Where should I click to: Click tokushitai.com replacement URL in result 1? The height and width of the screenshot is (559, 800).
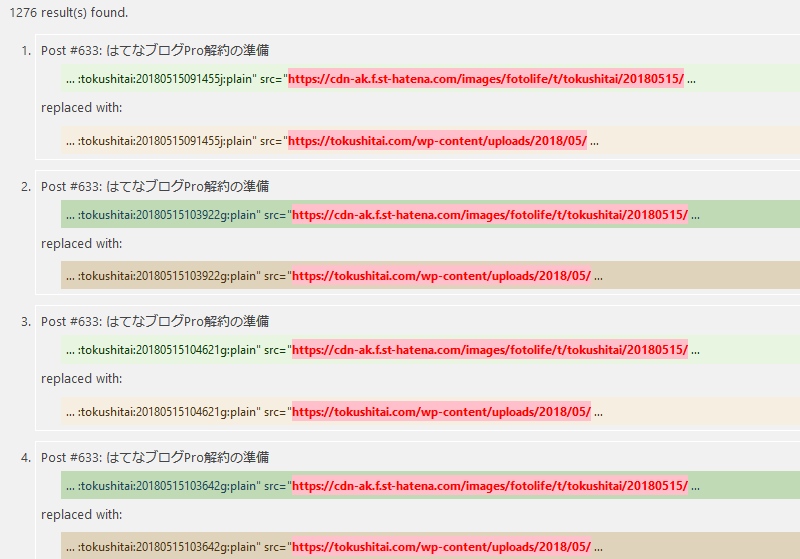click(437, 141)
